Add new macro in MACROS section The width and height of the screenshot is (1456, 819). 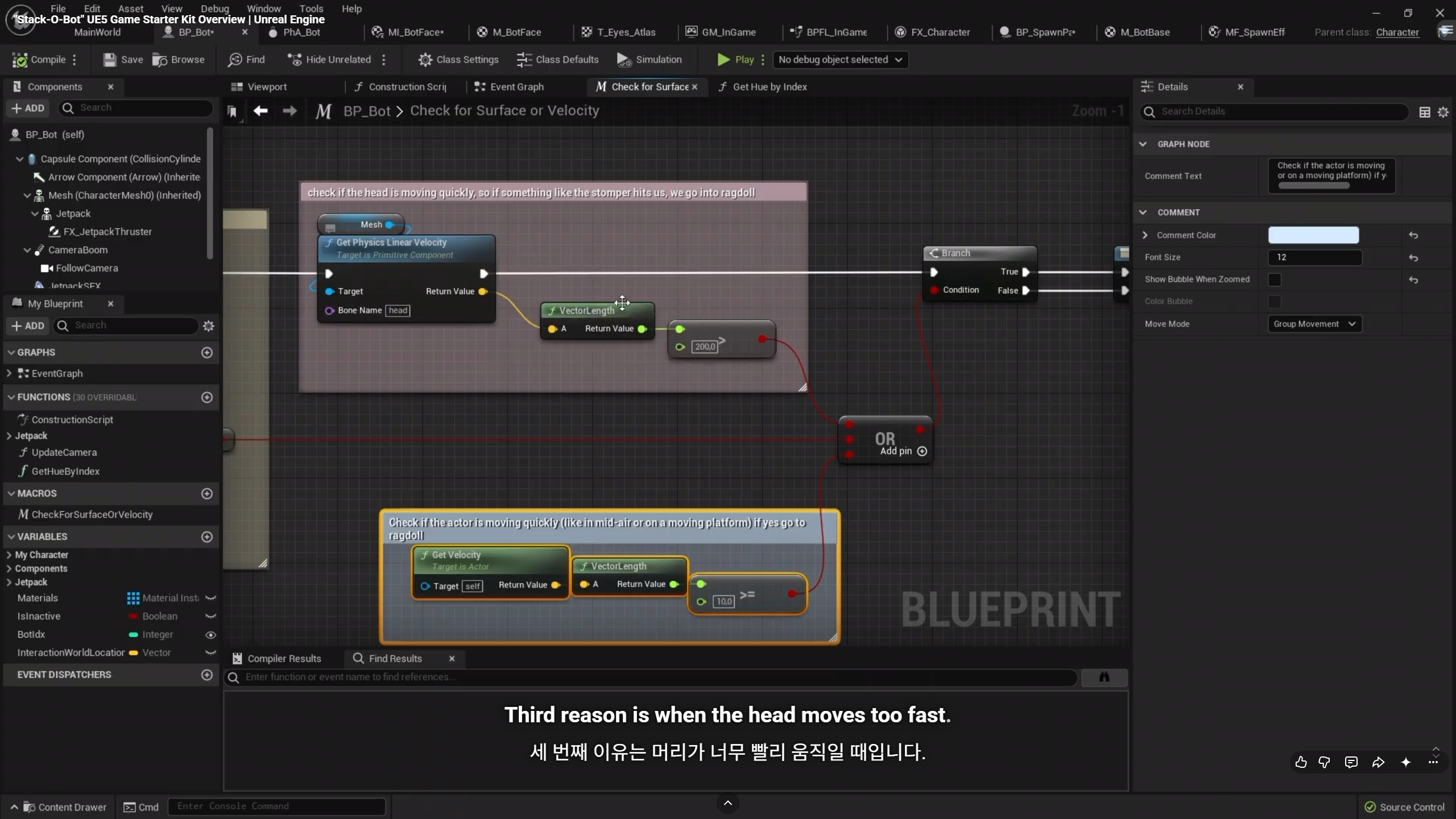tap(207, 494)
